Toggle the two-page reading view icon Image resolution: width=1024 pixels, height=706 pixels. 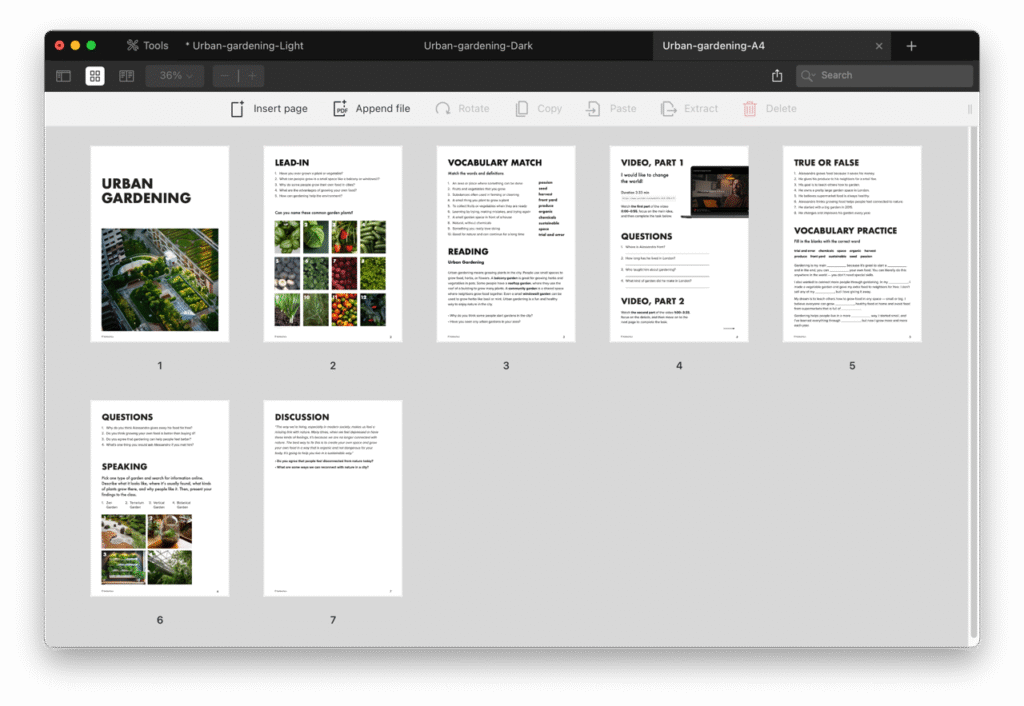[127, 76]
